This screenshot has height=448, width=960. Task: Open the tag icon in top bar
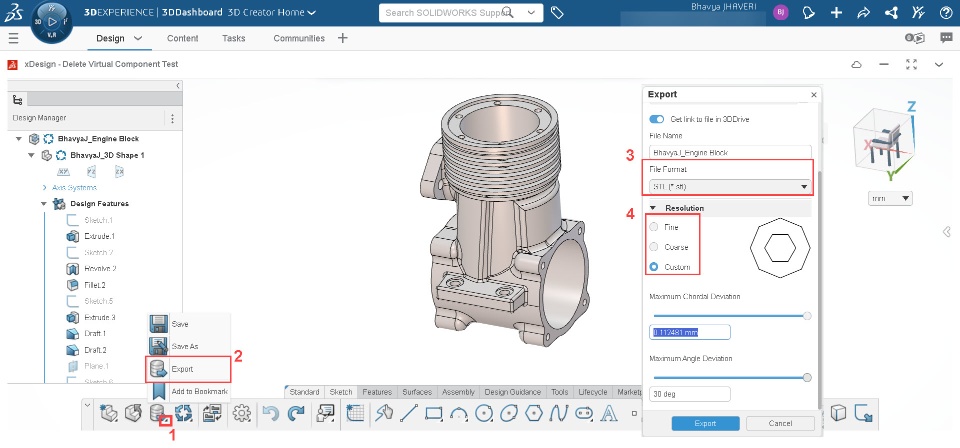[x=557, y=12]
